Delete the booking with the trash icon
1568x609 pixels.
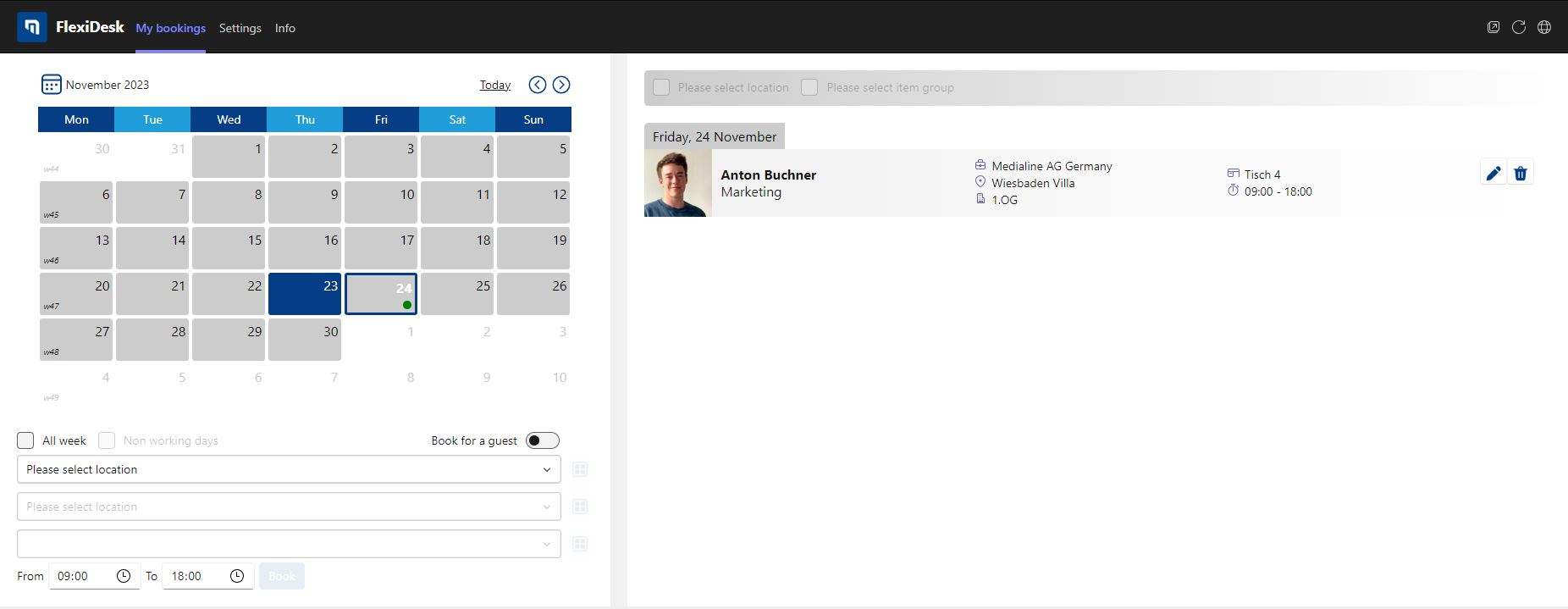coord(1521,173)
